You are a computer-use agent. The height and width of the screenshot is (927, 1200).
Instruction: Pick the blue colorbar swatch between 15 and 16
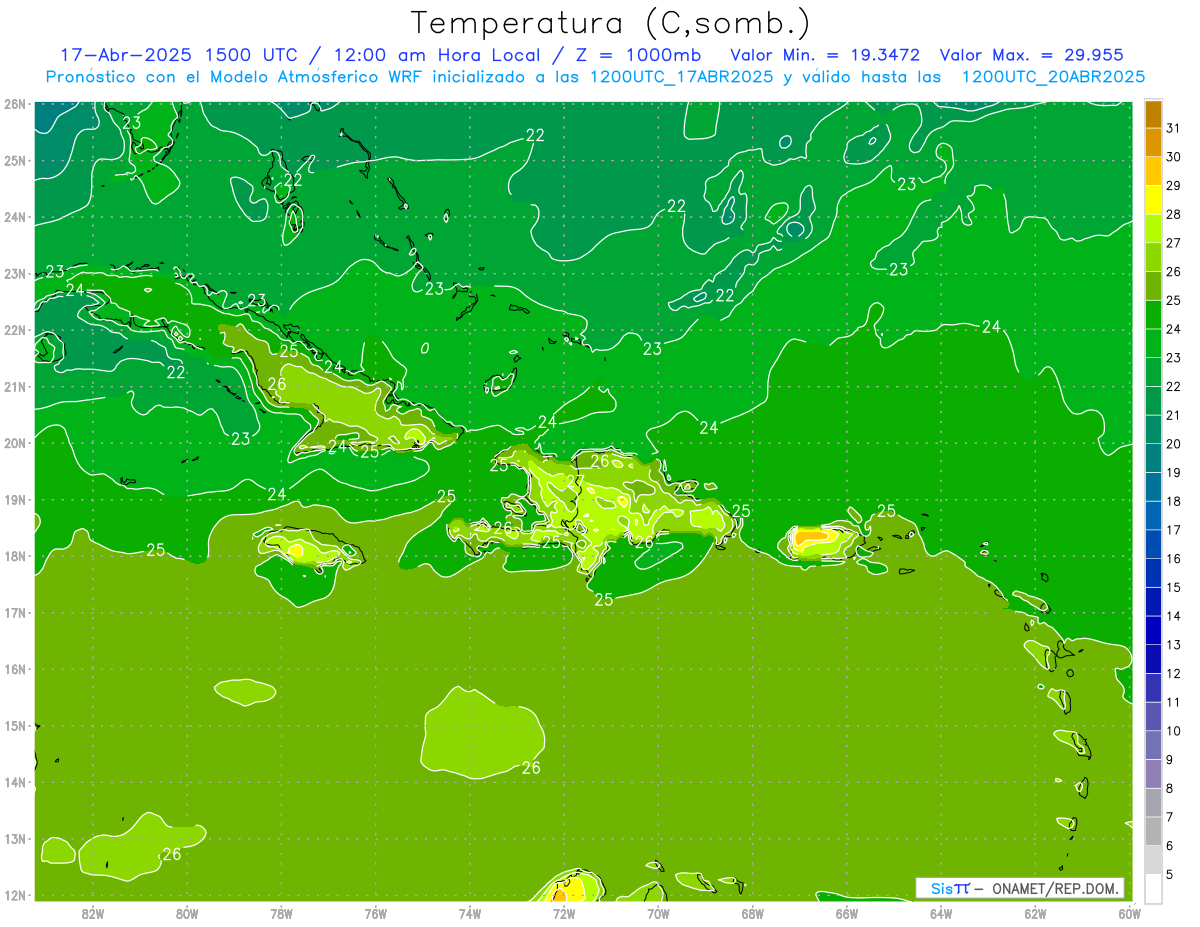click(1153, 573)
